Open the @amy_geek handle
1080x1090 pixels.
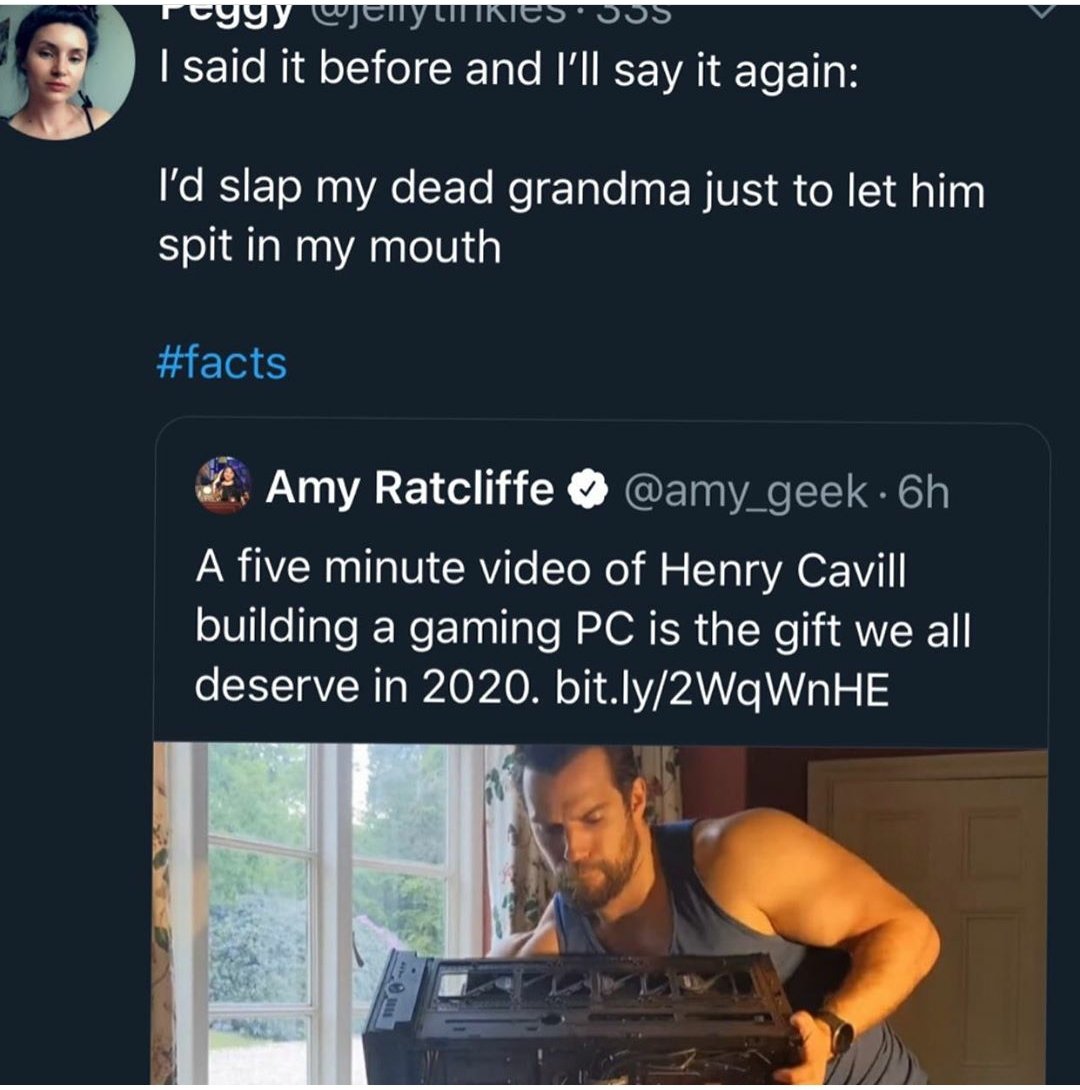click(746, 491)
